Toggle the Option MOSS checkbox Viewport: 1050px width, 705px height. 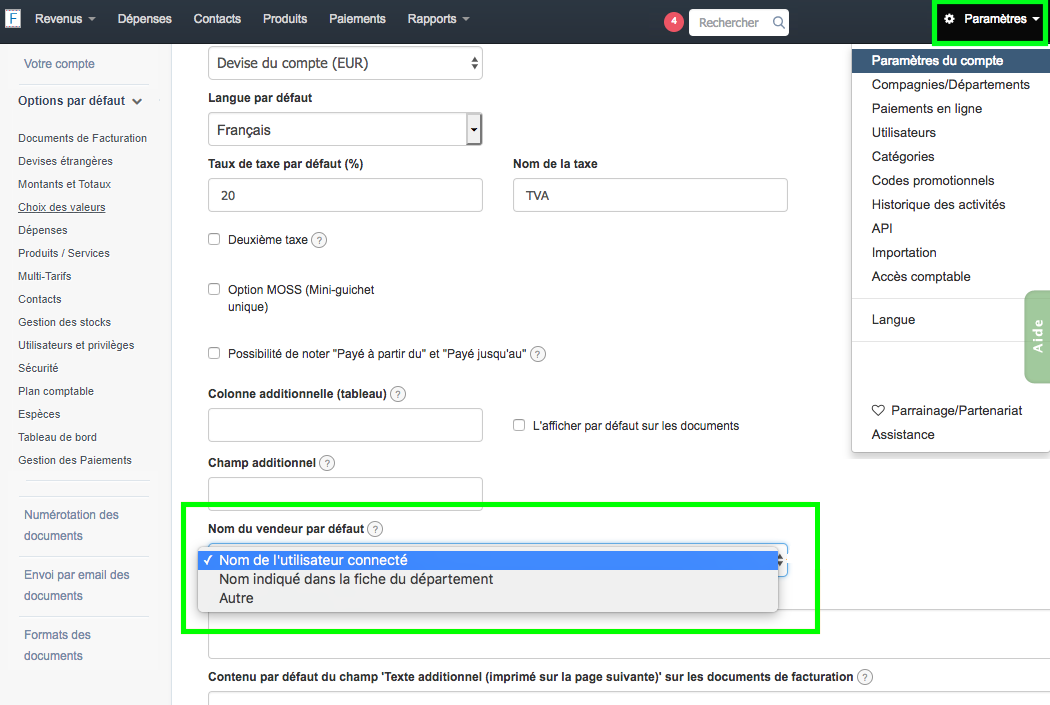(x=214, y=289)
